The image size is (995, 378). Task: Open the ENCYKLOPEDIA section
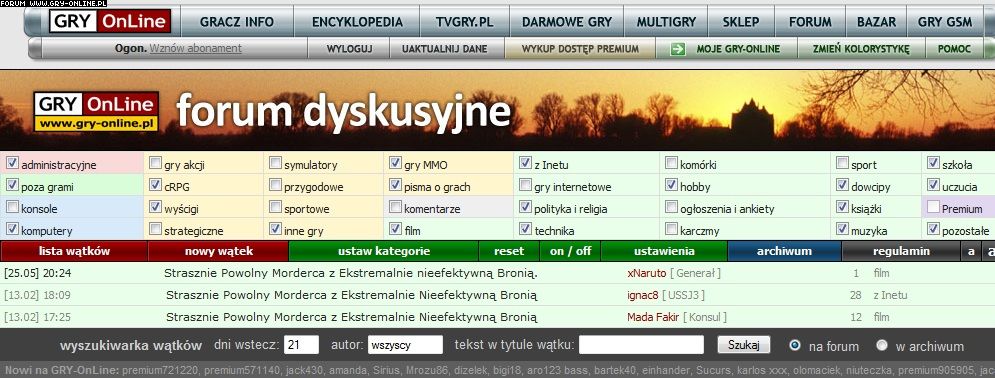click(x=357, y=22)
